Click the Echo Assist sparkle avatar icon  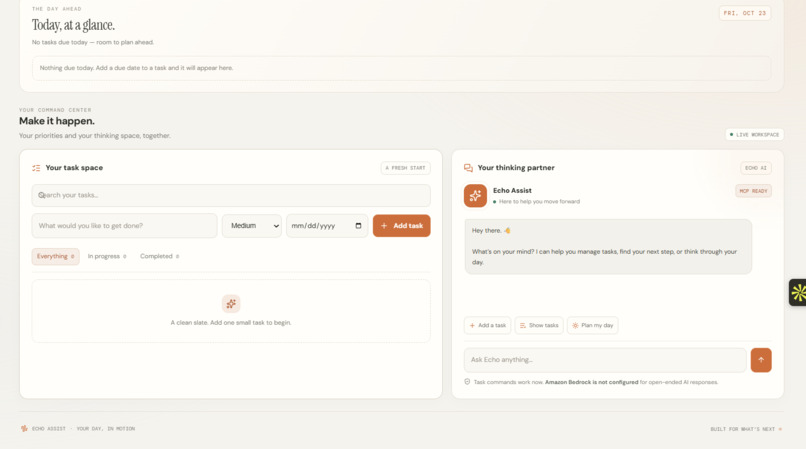pyautogui.click(x=475, y=196)
